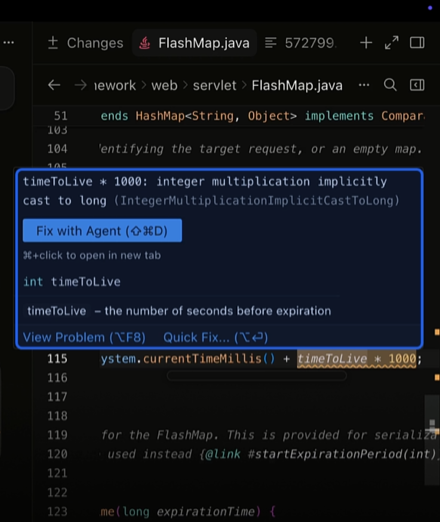Image resolution: width=443 pixels, height=522 pixels.
Task: Click 'currentTimeMillis()' on line 115
Action: tap(209, 359)
